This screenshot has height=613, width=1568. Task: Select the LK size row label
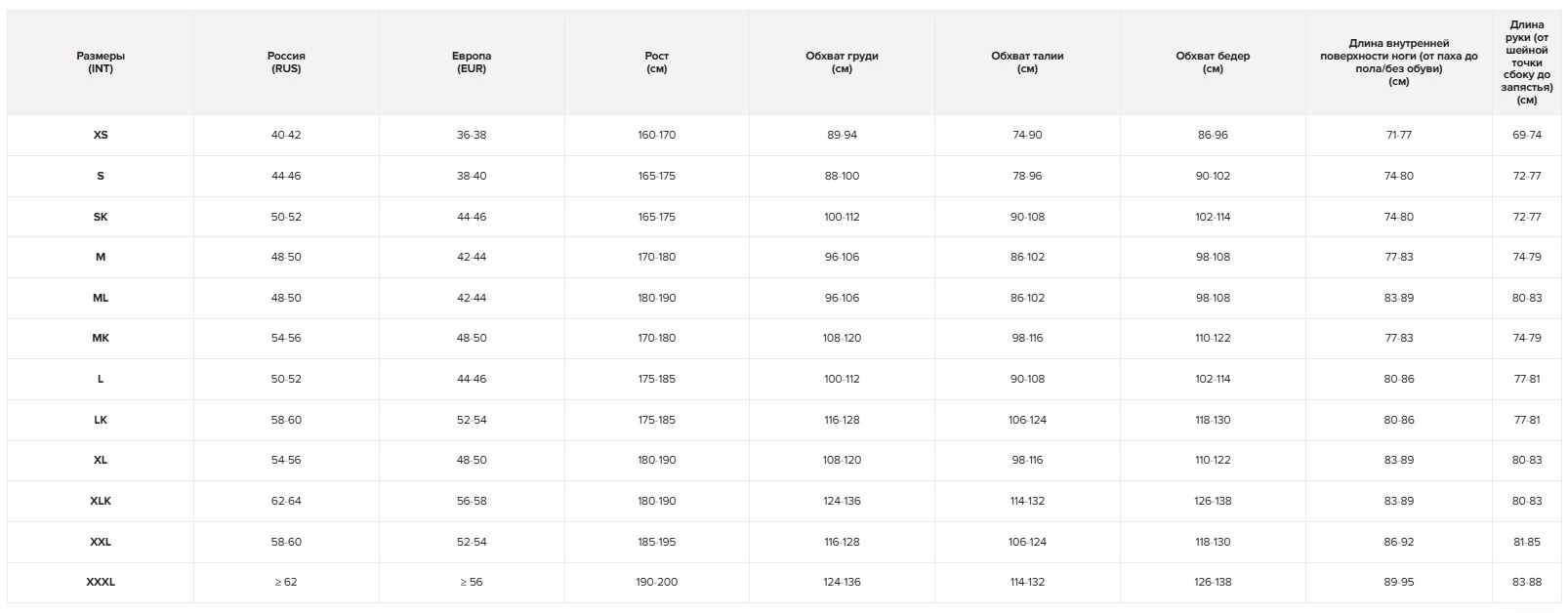101,420
